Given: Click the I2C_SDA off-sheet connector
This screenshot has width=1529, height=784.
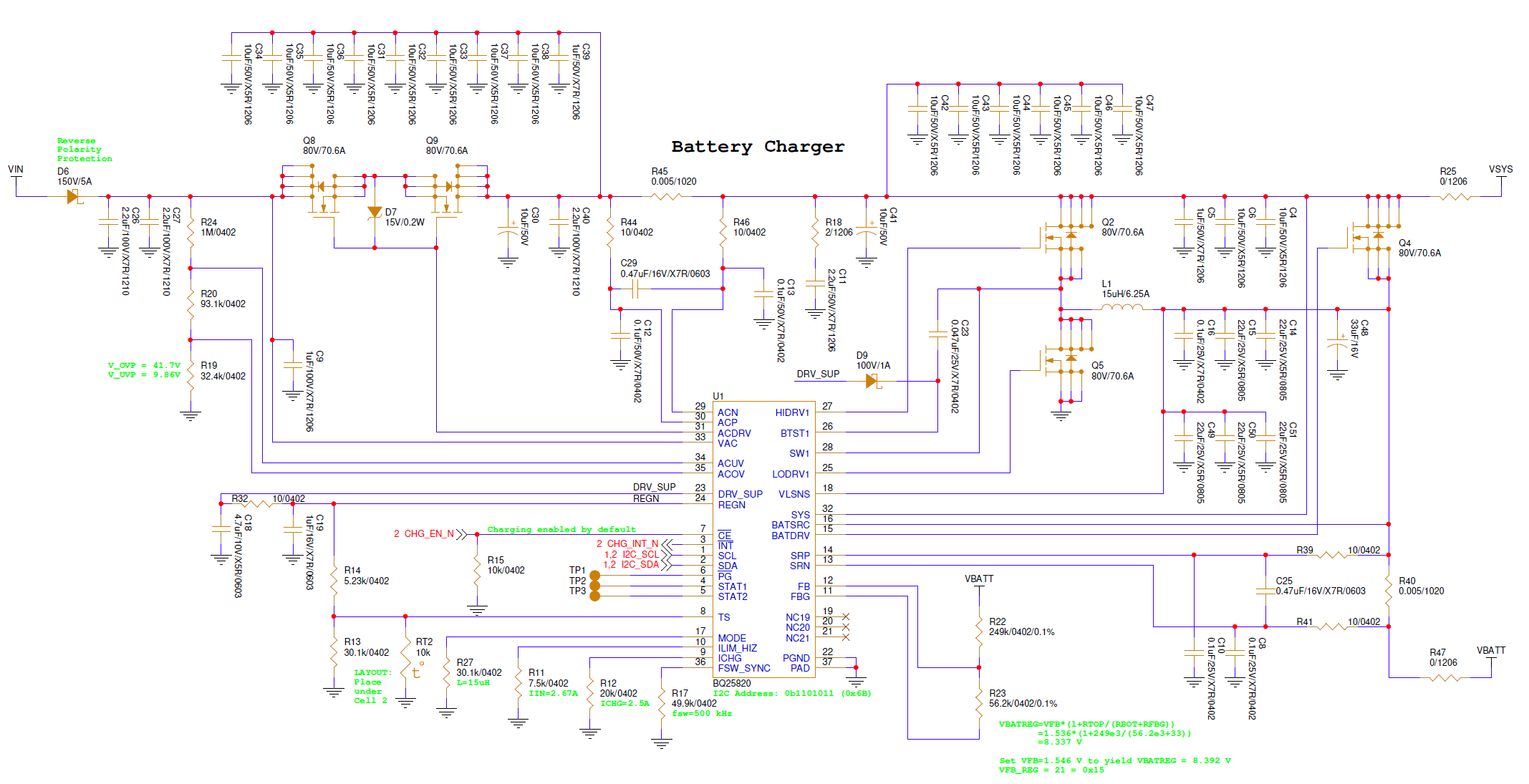Looking at the screenshot, I should 666,565.
